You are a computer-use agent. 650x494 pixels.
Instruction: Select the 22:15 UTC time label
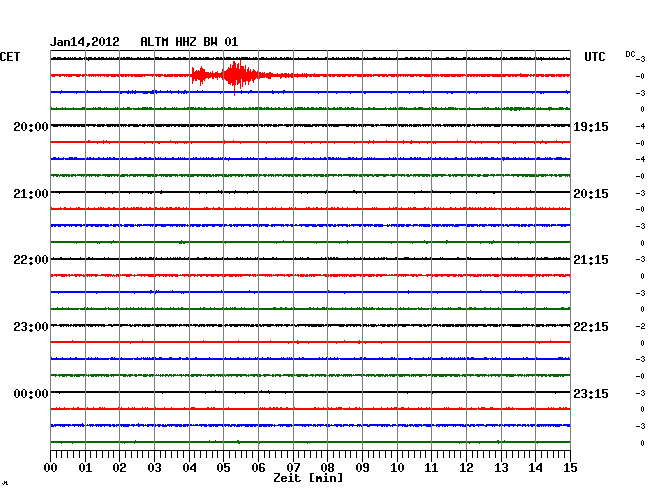pos(591,327)
